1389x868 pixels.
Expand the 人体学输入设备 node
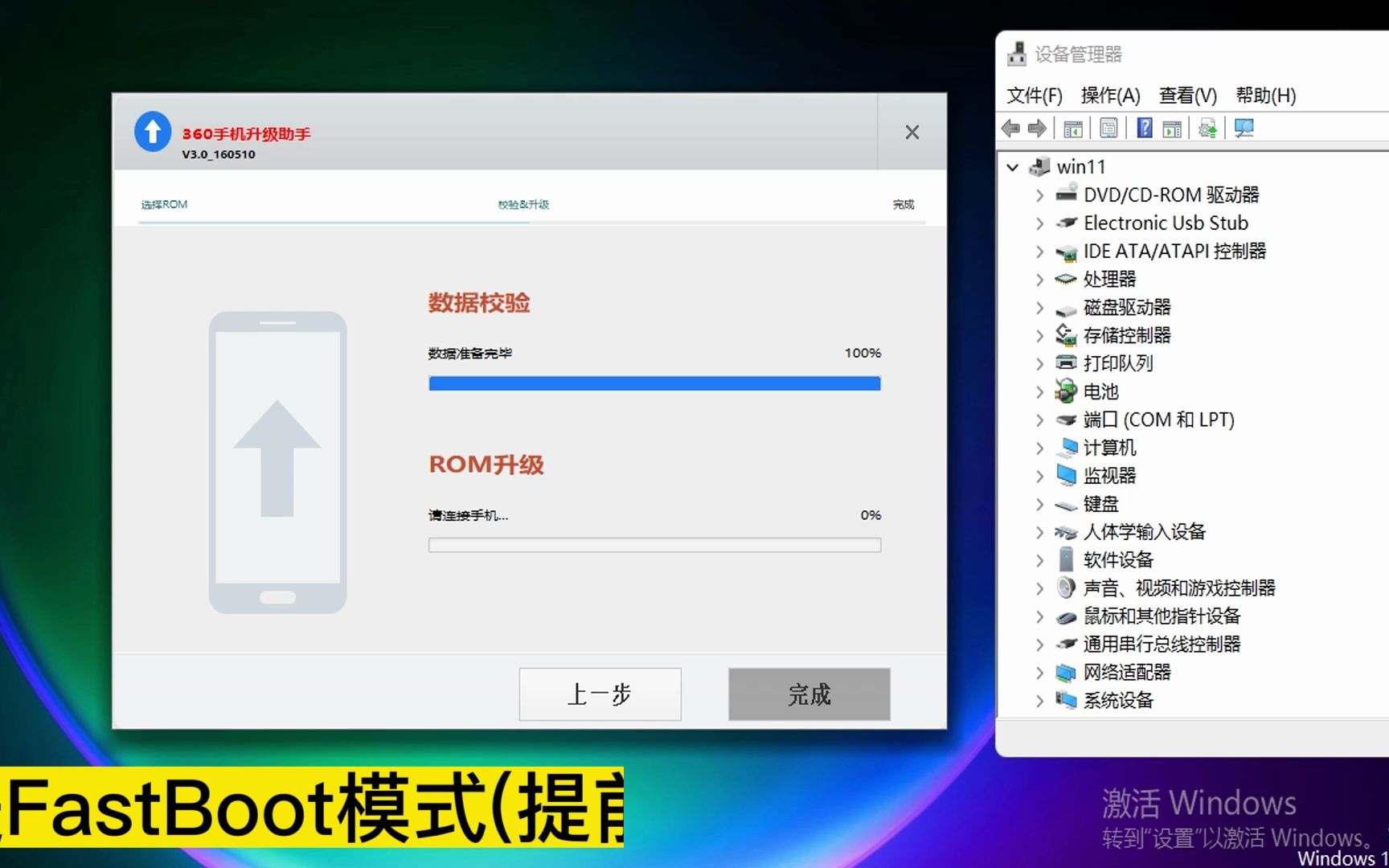pyautogui.click(x=1039, y=532)
